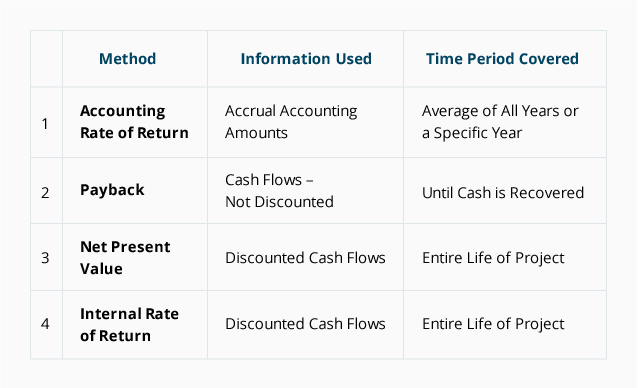The image size is (639, 388).
Task: Select the Accounting Rate of Return cell
Action: (x=134, y=122)
